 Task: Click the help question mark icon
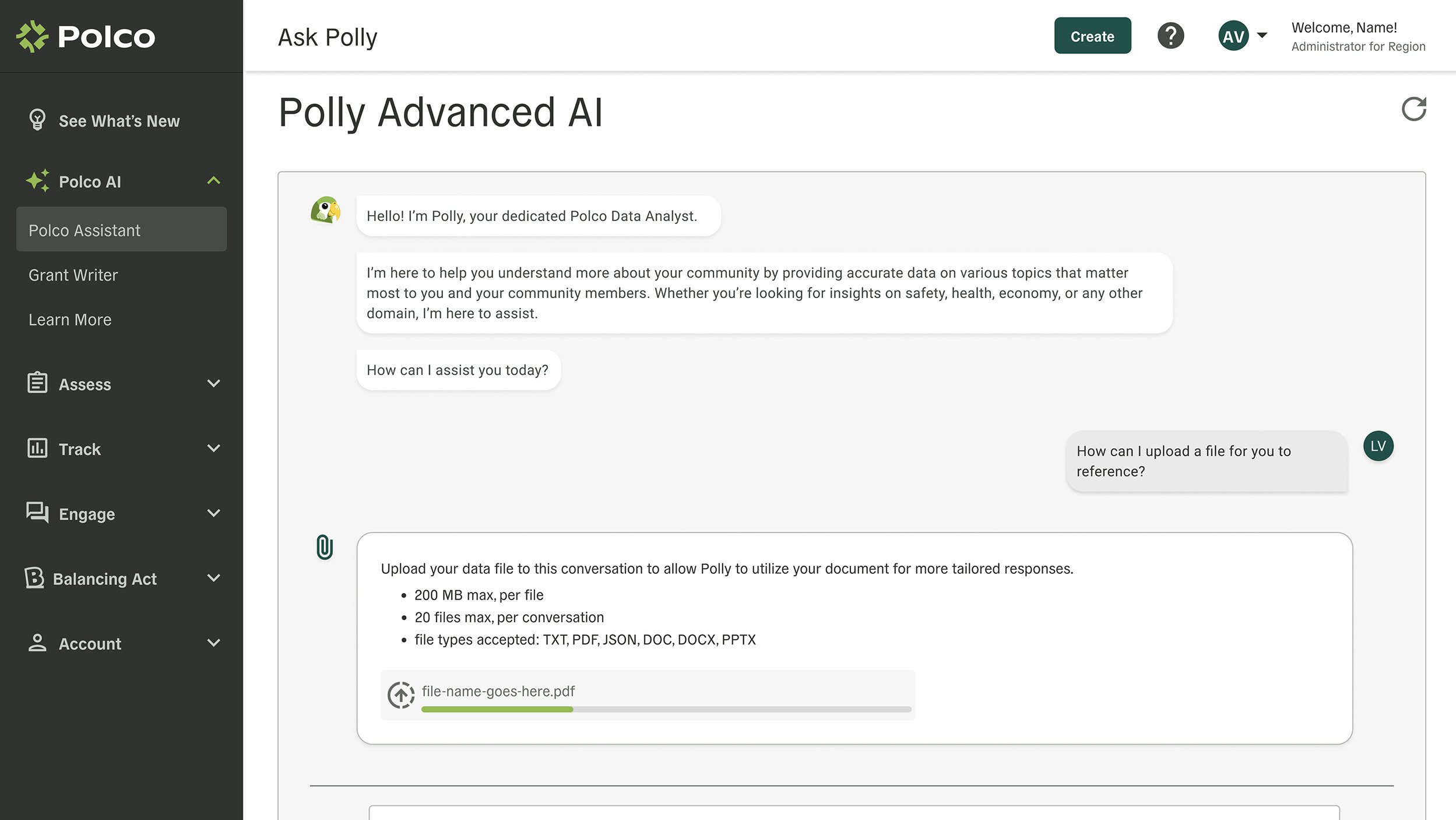[1170, 36]
